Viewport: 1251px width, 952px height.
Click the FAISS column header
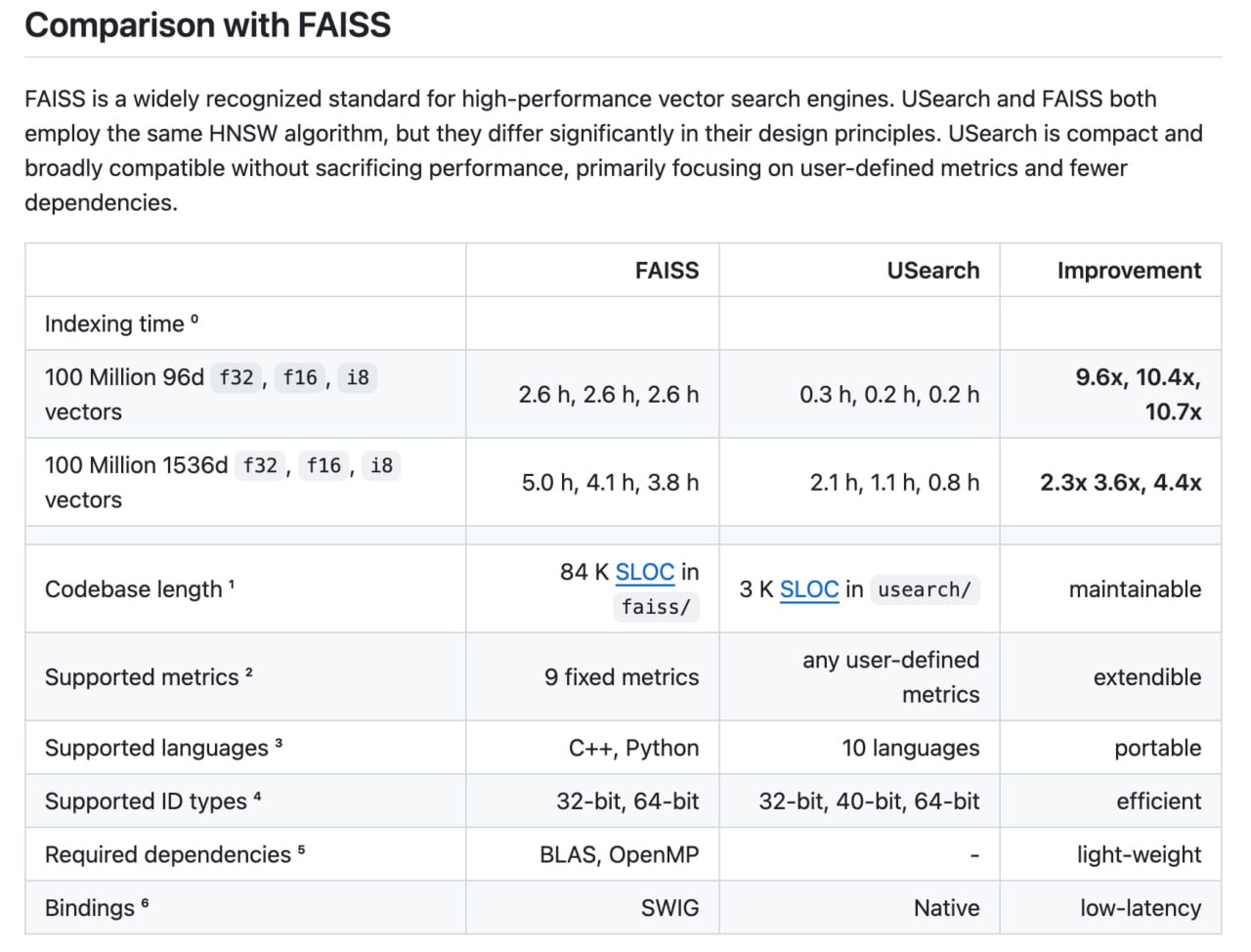[667, 271]
